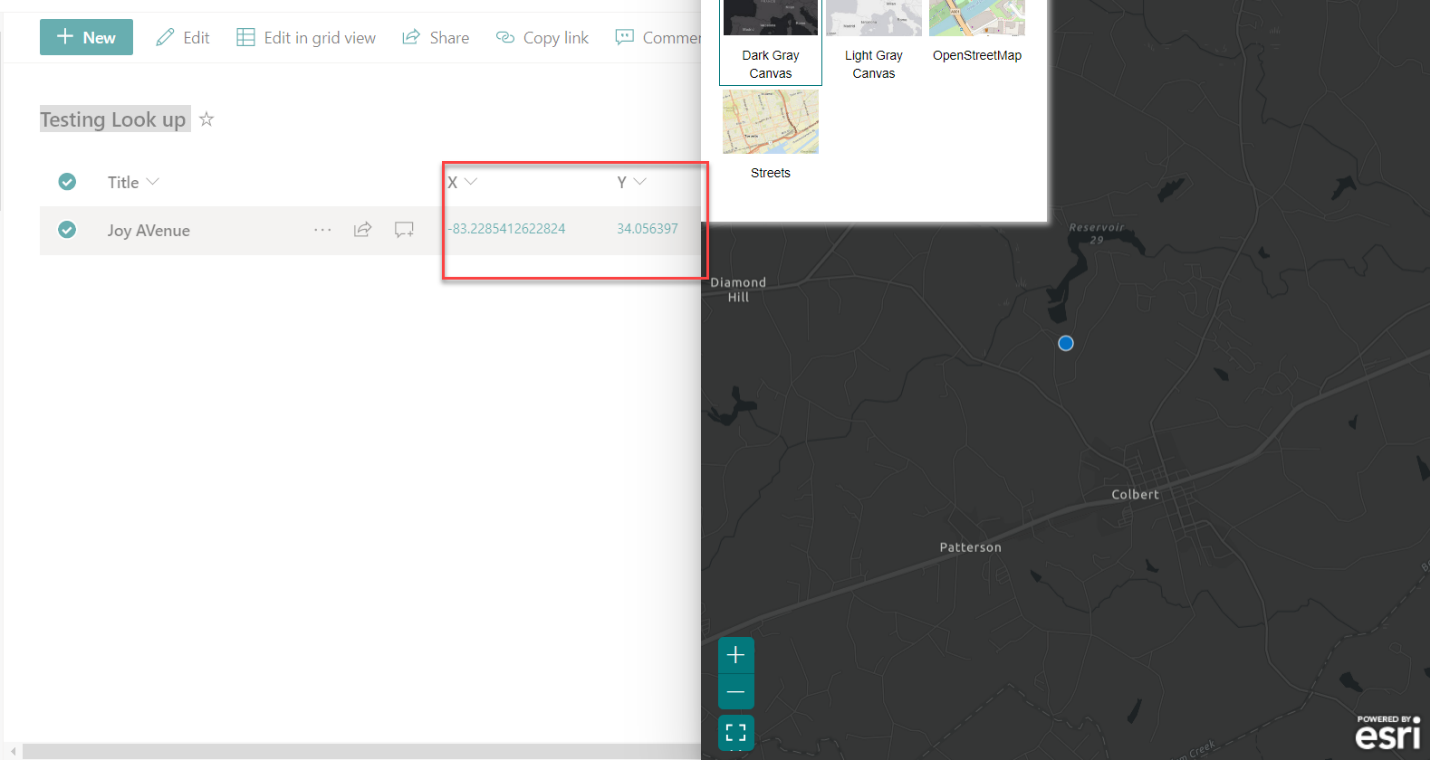Zoom out on the map
The width and height of the screenshot is (1430, 760).
(736, 691)
